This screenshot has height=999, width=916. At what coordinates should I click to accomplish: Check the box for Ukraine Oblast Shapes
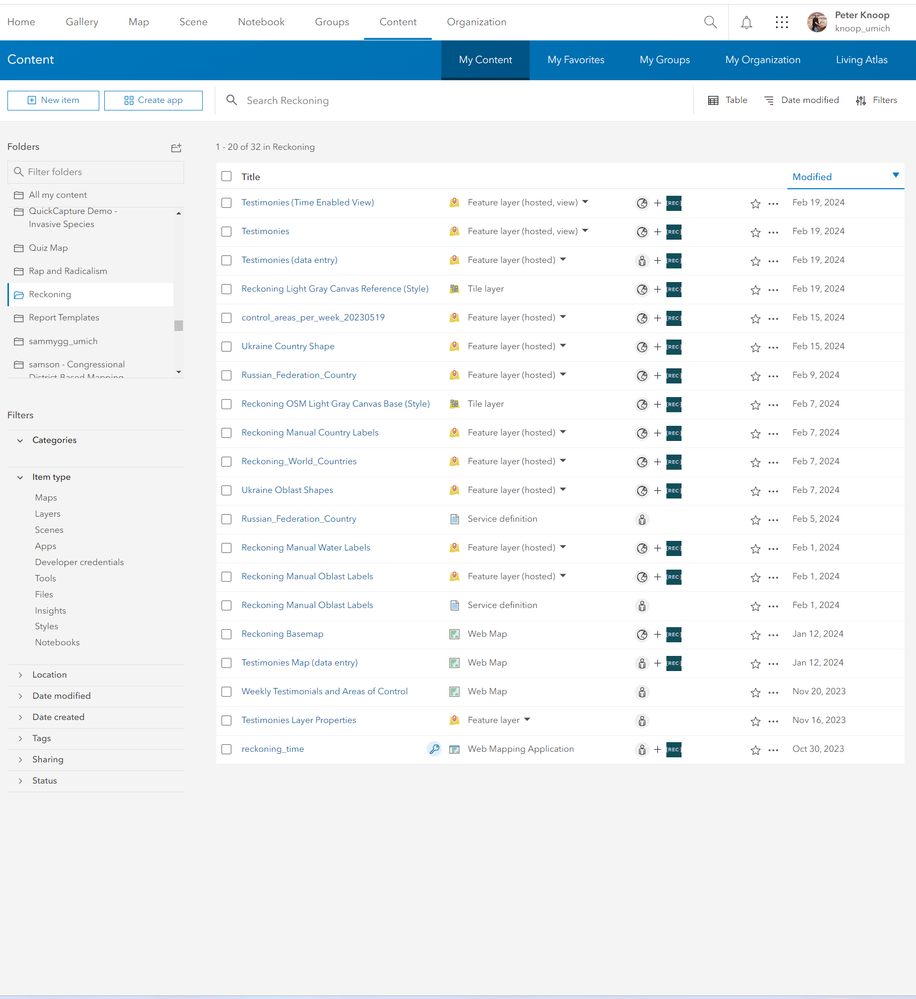pyautogui.click(x=226, y=491)
